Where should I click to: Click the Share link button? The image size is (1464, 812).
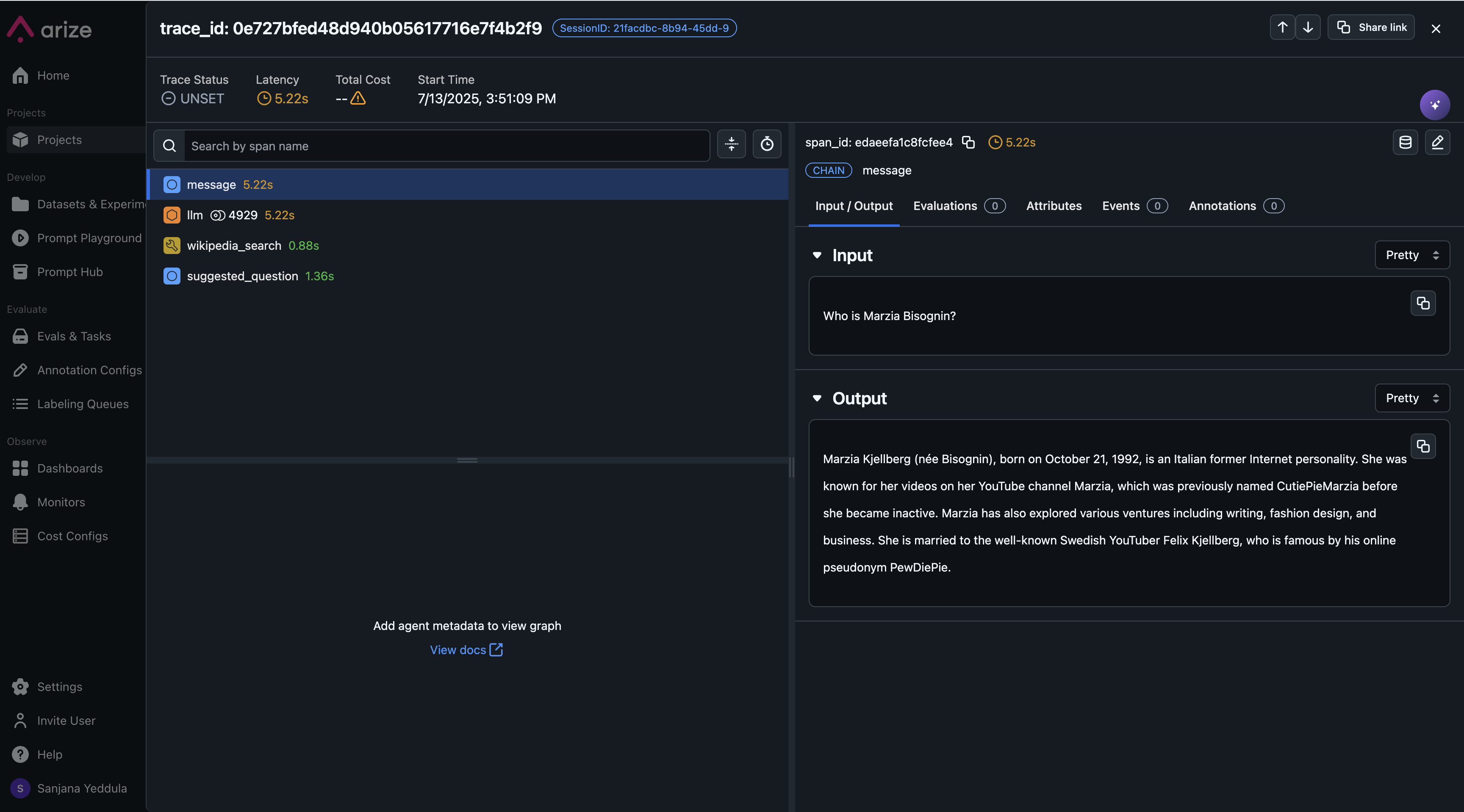1371,27
